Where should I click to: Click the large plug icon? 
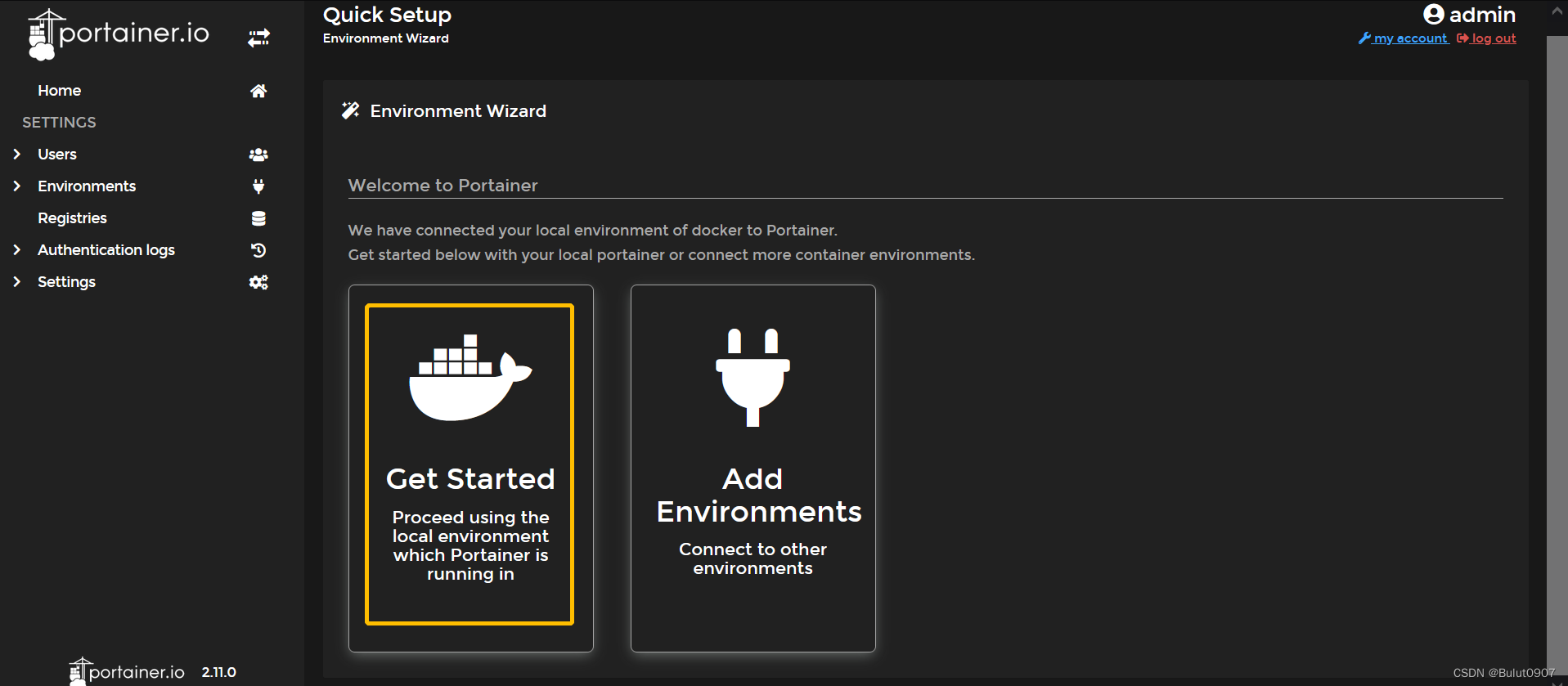[x=753, y=378]
